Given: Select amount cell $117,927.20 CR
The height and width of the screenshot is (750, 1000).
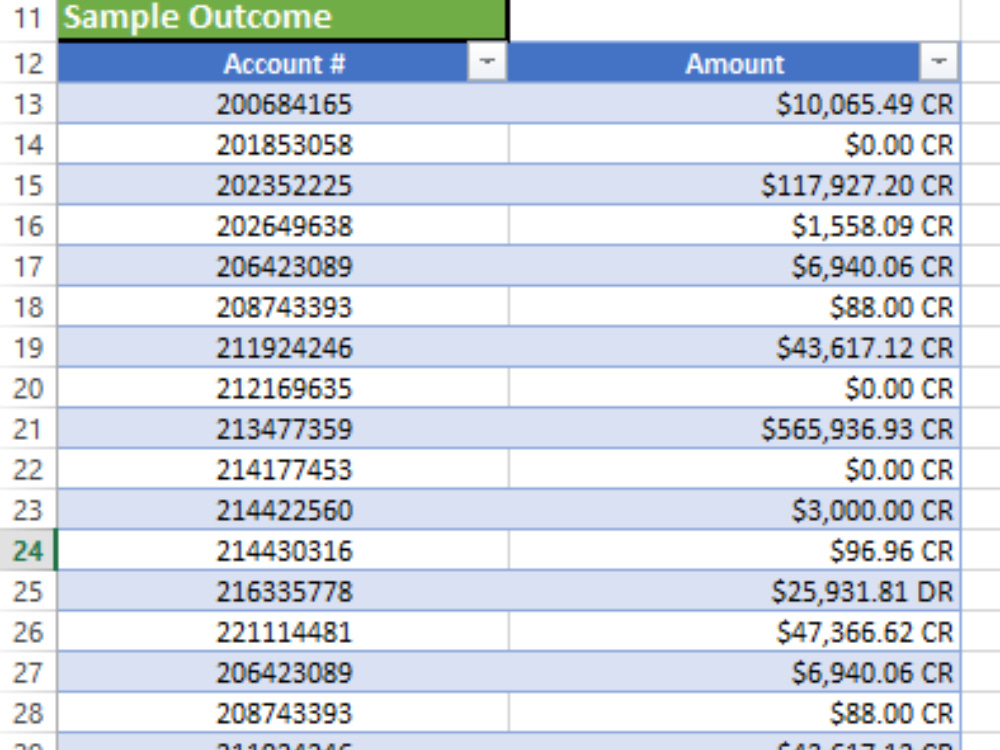Looking at the screenshot, I should click(x=734, y=186).
